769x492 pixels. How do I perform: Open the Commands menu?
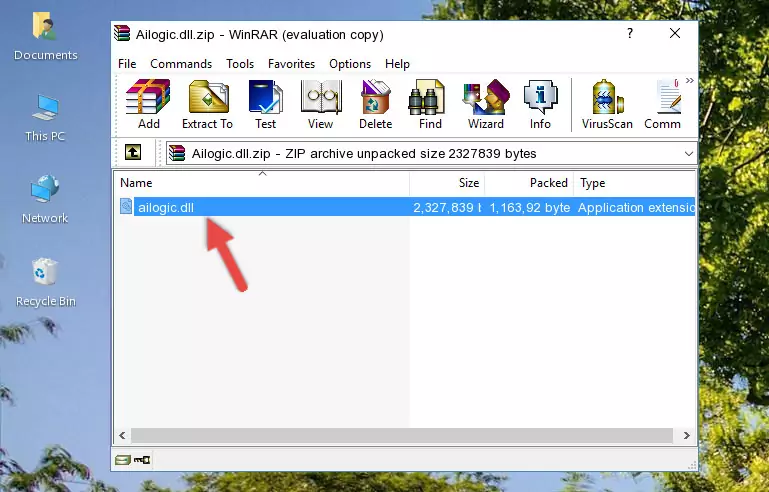[x=181, y=64]
